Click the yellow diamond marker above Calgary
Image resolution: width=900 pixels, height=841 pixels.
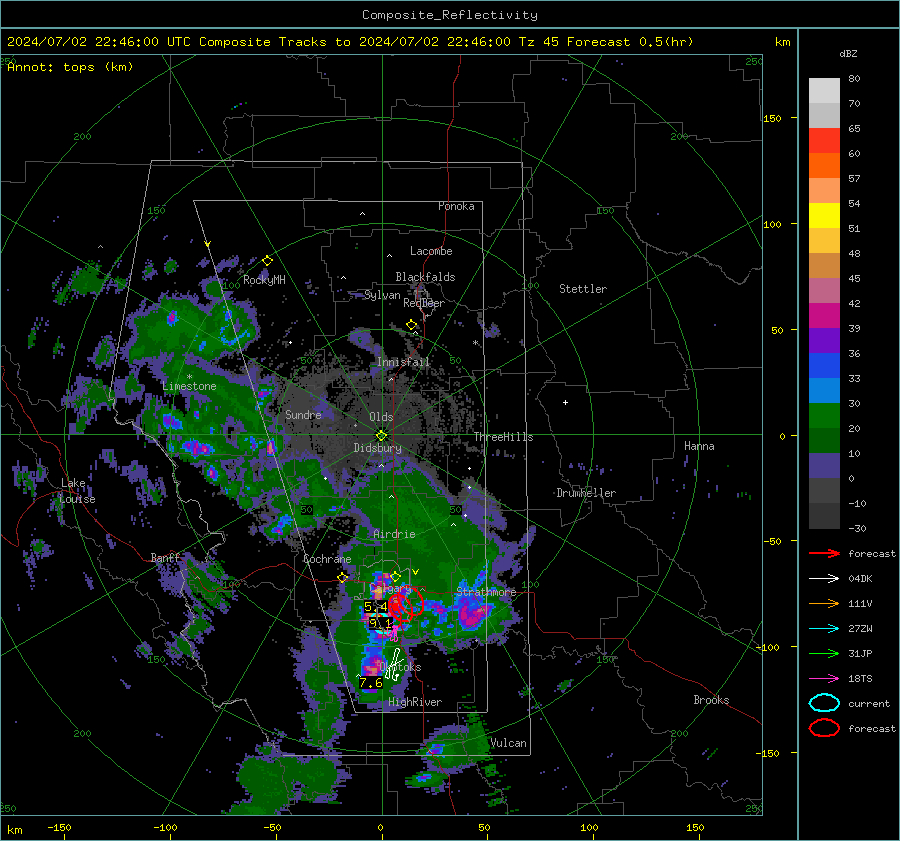(x=395, y=576)
